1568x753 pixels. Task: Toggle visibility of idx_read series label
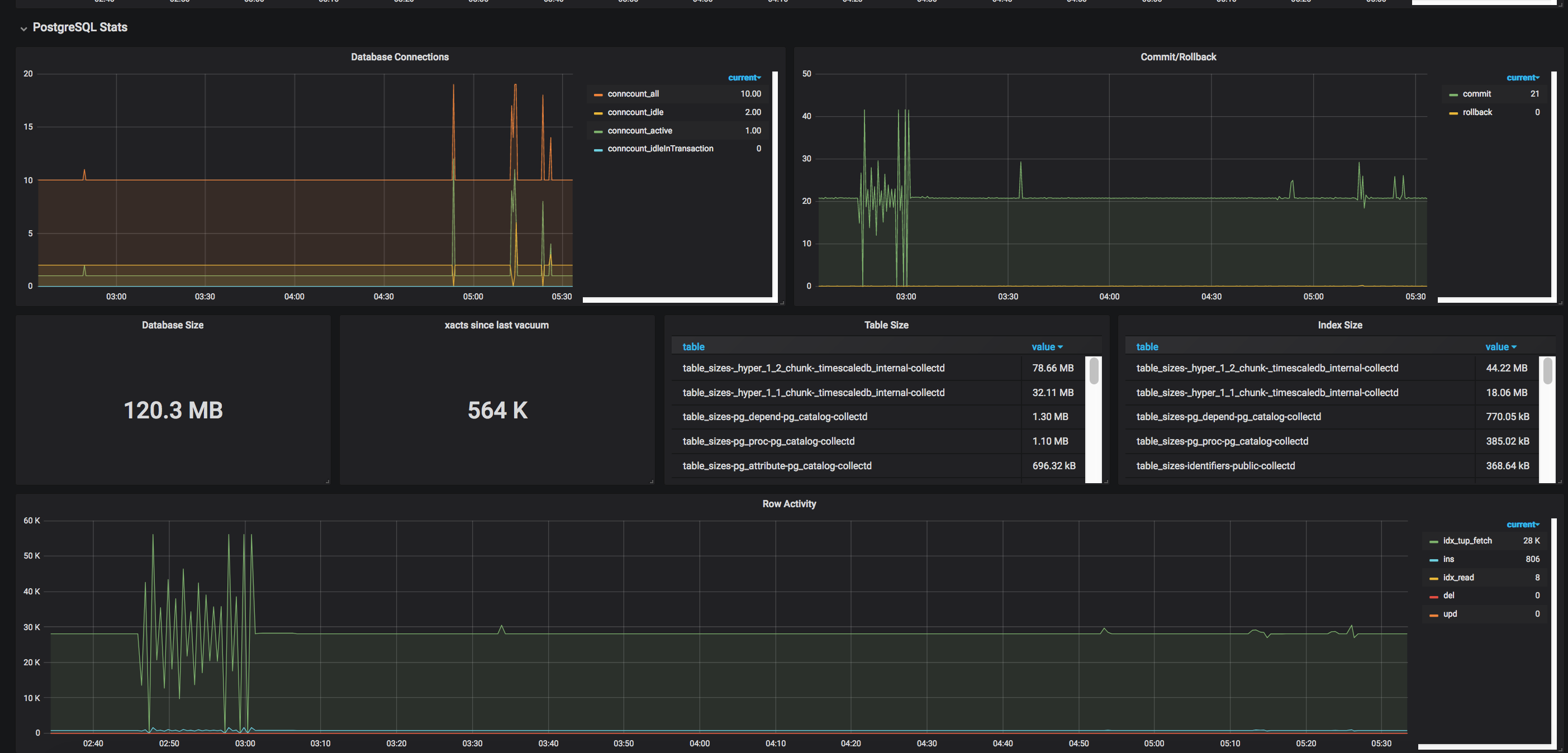click(x=1458, y=577)
